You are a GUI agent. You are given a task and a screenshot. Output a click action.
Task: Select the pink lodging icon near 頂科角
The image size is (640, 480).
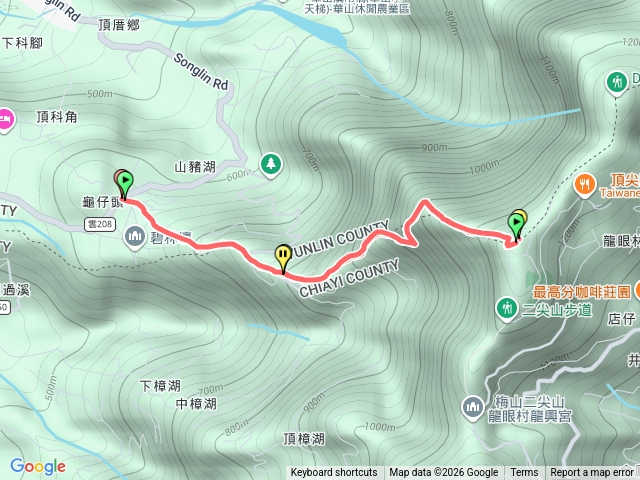[x=6, y=120]
